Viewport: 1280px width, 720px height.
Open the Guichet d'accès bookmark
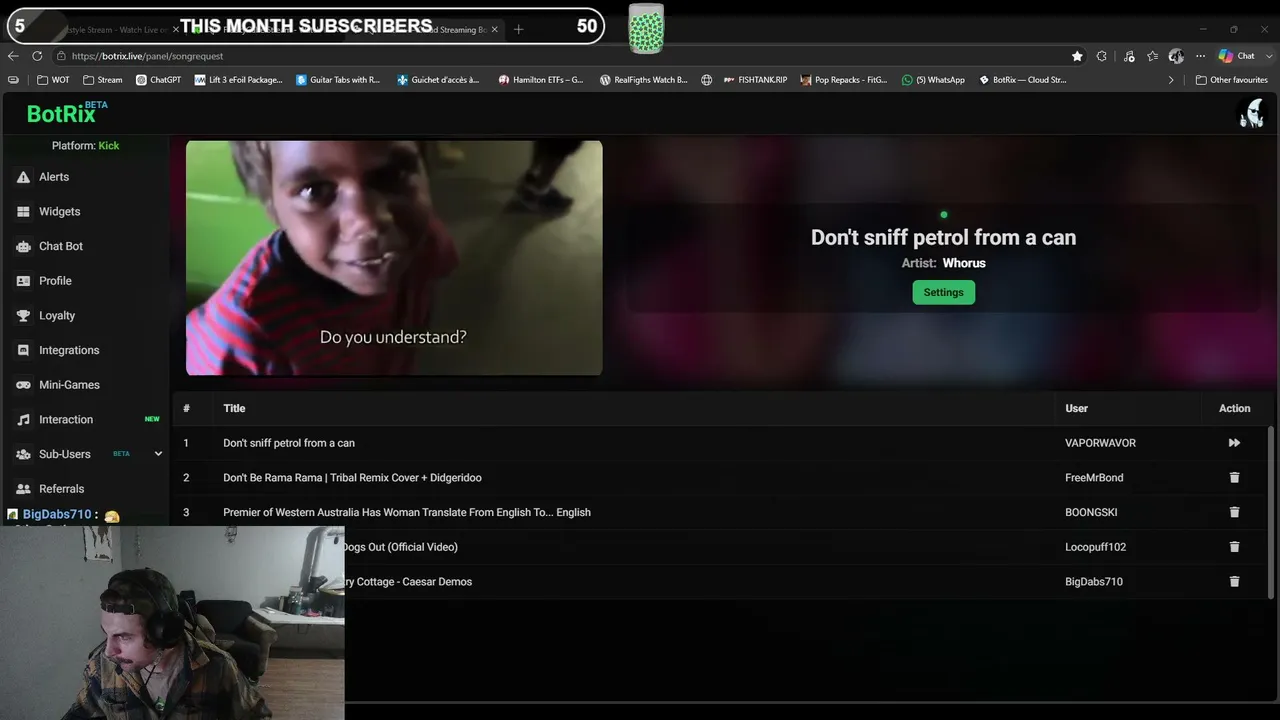tap(438, 80)
